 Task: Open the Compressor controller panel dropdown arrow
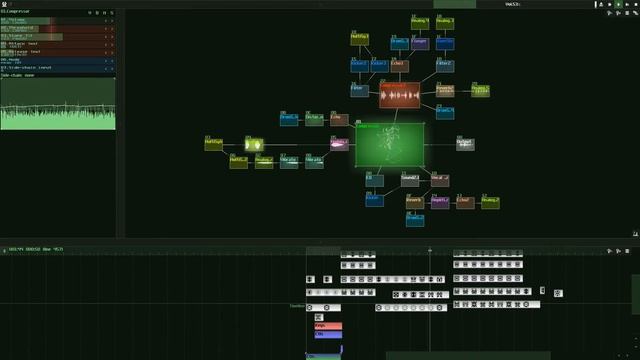(x=90, y=13)
